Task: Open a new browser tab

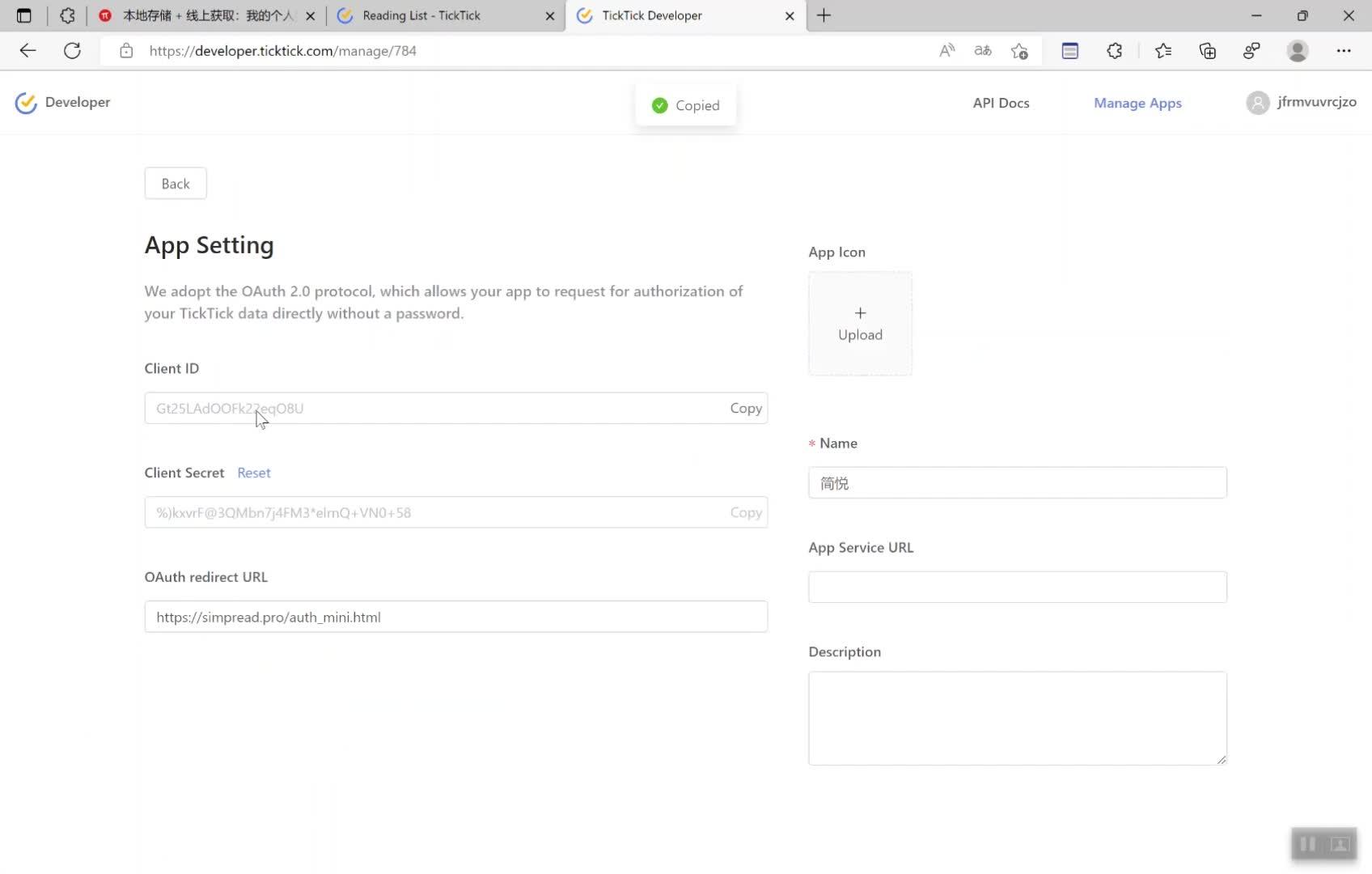Action: 824,15
